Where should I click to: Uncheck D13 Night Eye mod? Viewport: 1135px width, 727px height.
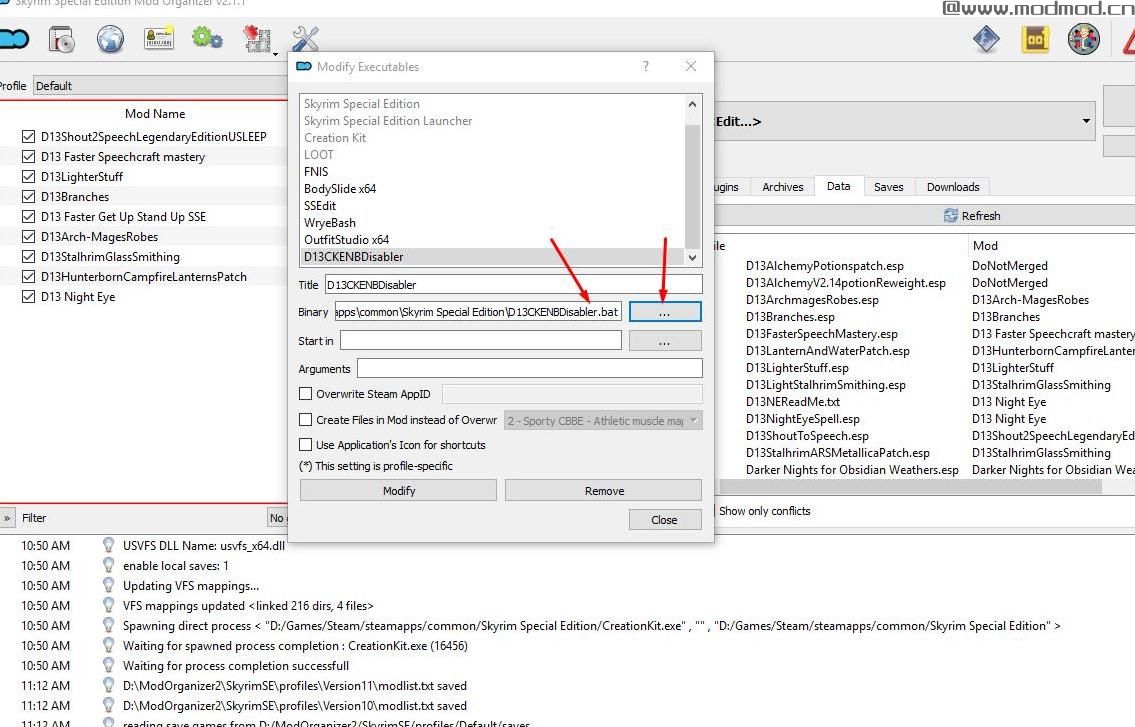28,296
